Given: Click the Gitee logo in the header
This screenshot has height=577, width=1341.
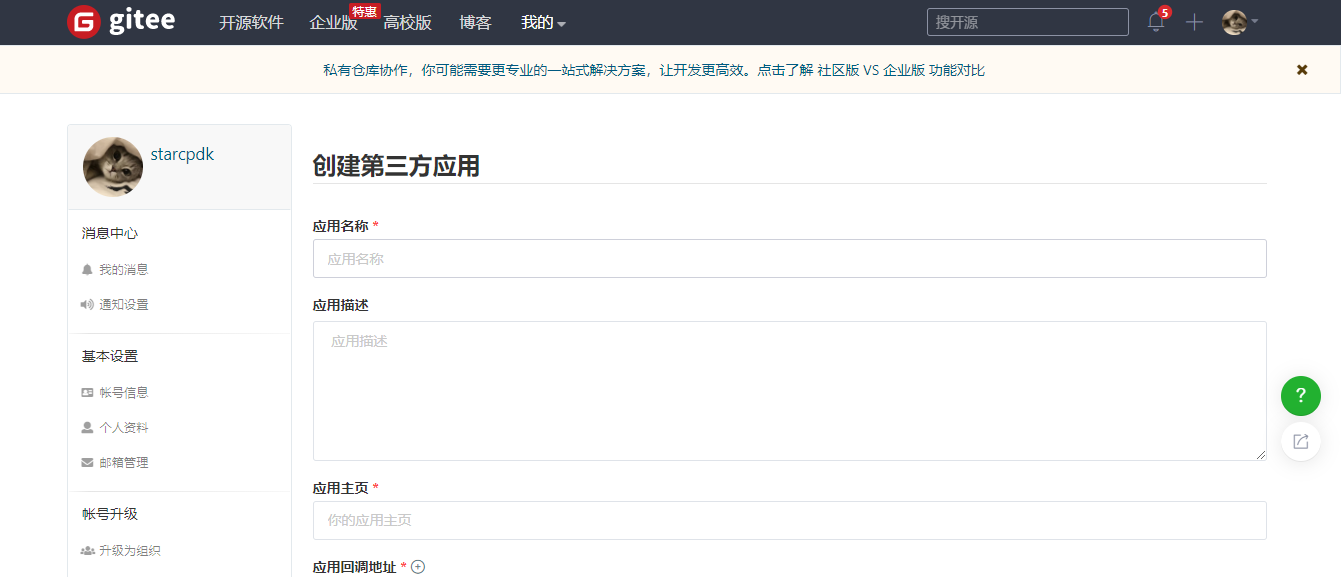Looking at the screenshot, I should [x=121, y=22].
